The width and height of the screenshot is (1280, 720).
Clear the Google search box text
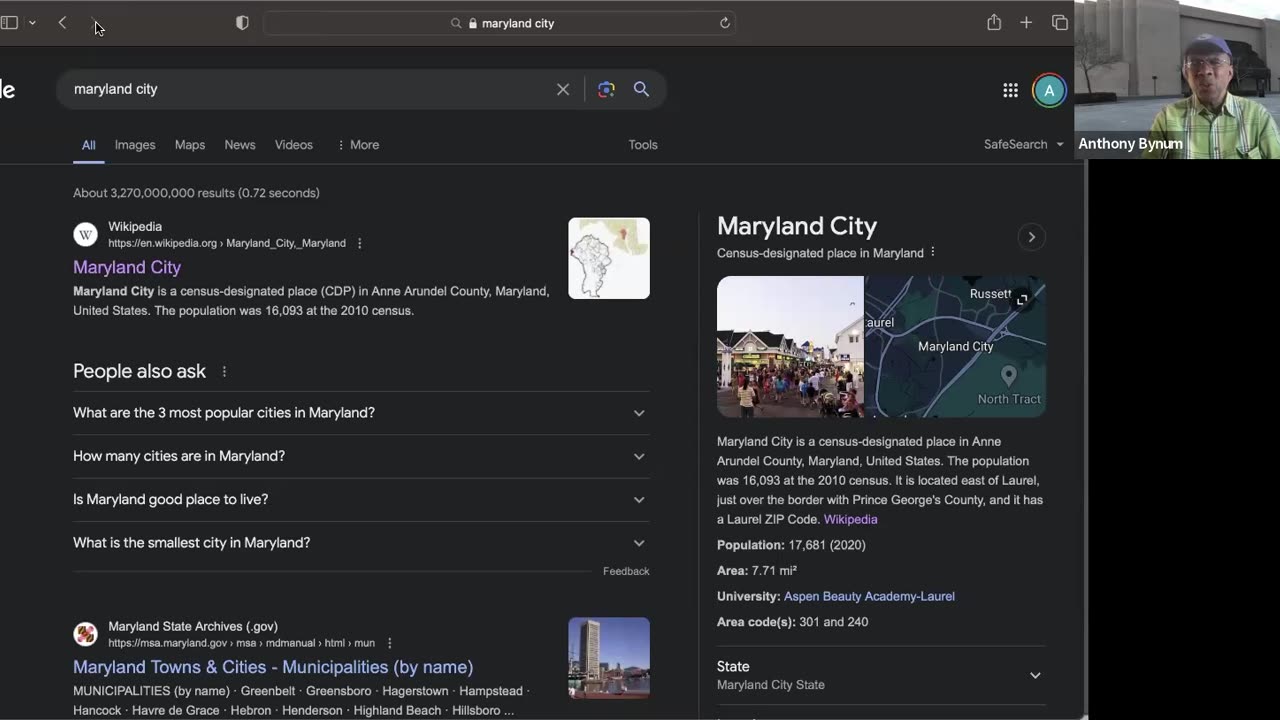click(x=563, y=89)
